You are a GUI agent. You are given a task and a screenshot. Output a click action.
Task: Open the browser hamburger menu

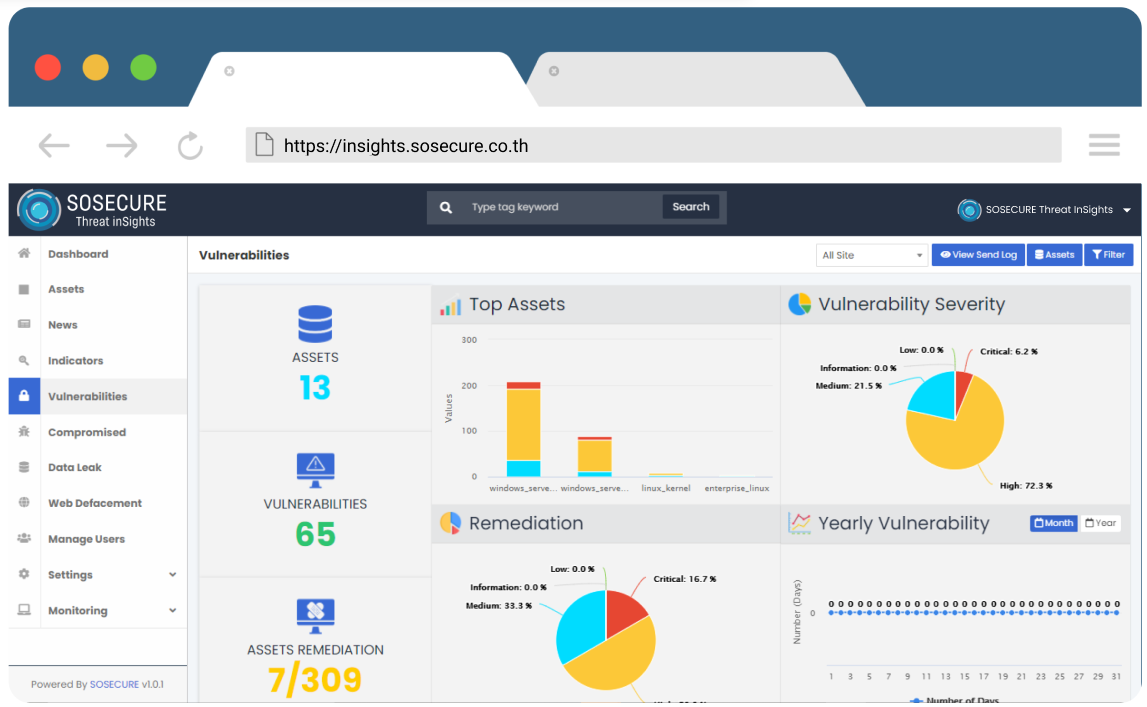point(1104,146)
